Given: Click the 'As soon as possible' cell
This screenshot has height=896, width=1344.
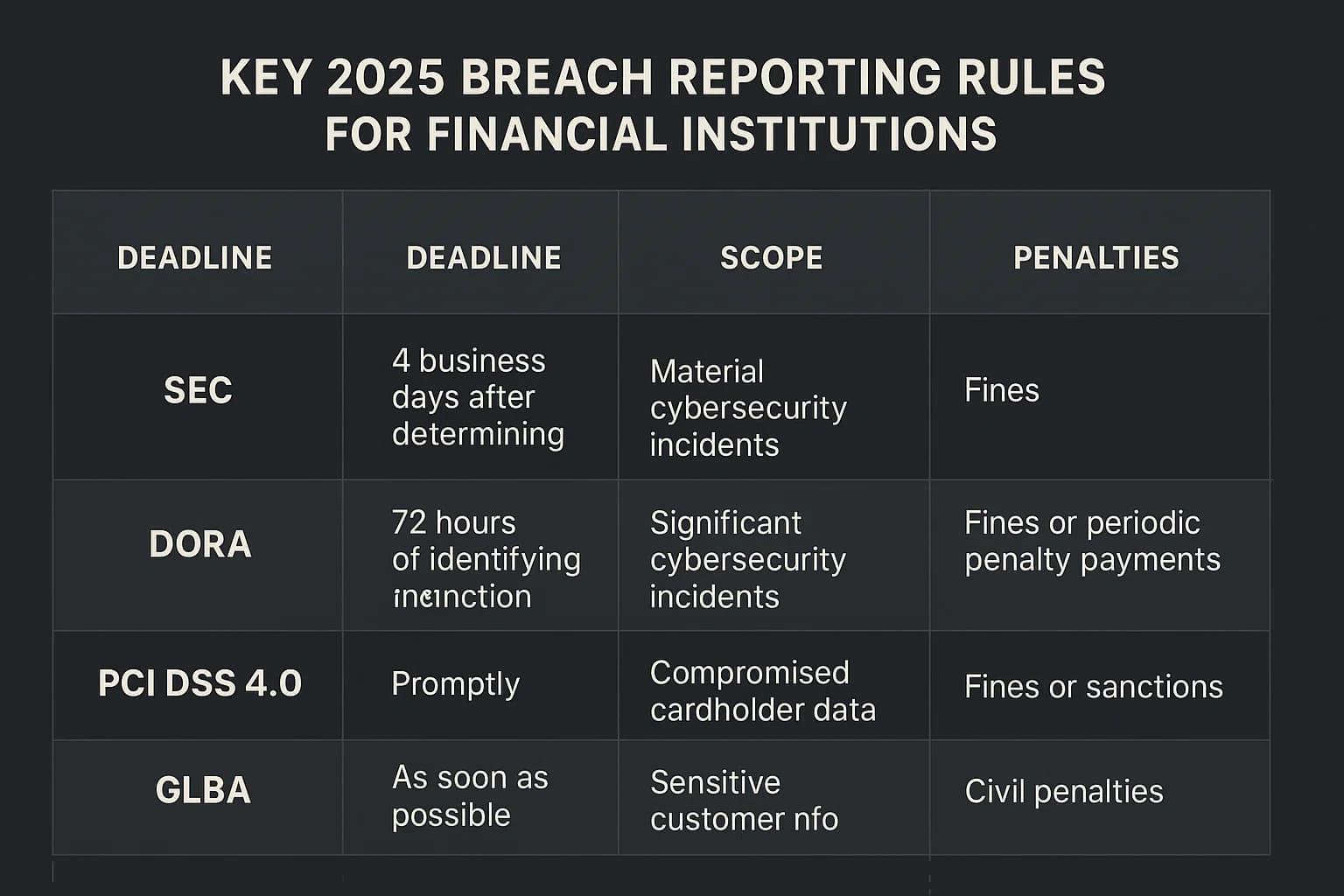Looking at the screenshot, I should pyautogui.click(x=470, y=795).
